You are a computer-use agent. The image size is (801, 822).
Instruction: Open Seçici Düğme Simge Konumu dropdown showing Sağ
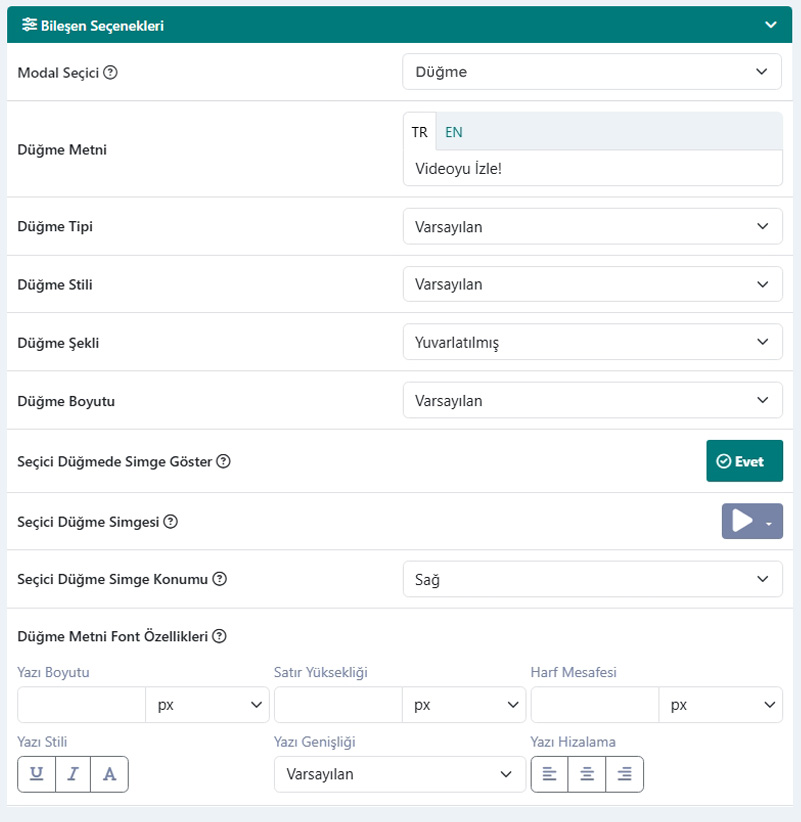(592, 579)
